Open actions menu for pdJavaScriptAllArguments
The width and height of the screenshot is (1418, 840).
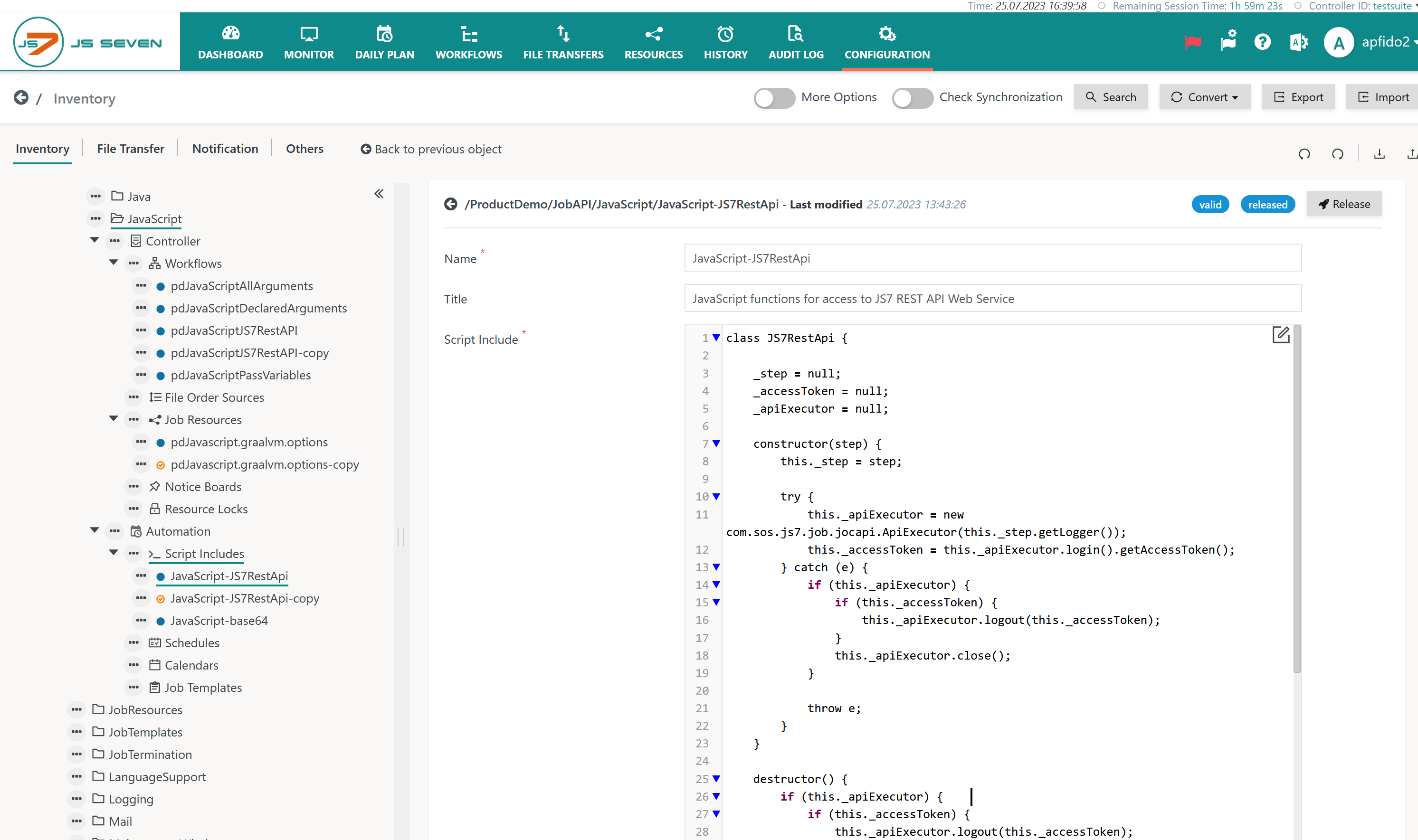[141, 286]
